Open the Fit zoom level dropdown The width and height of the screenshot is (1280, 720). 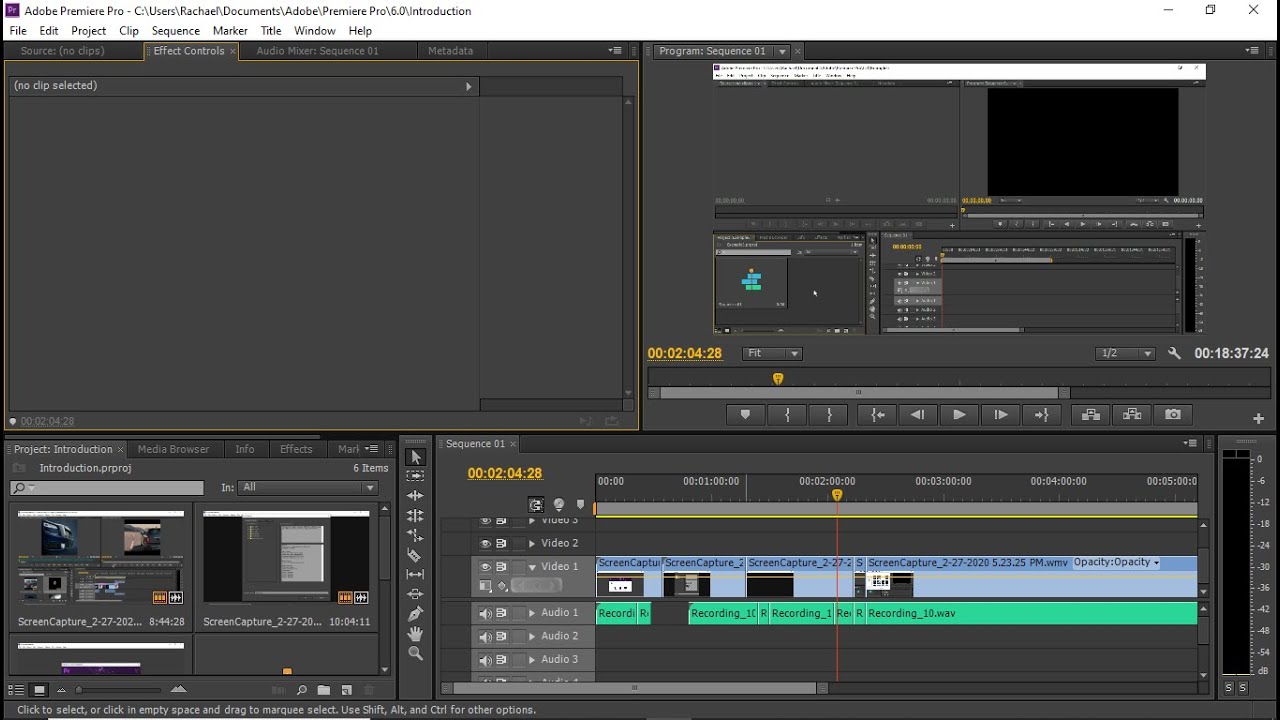coord(773,353)
